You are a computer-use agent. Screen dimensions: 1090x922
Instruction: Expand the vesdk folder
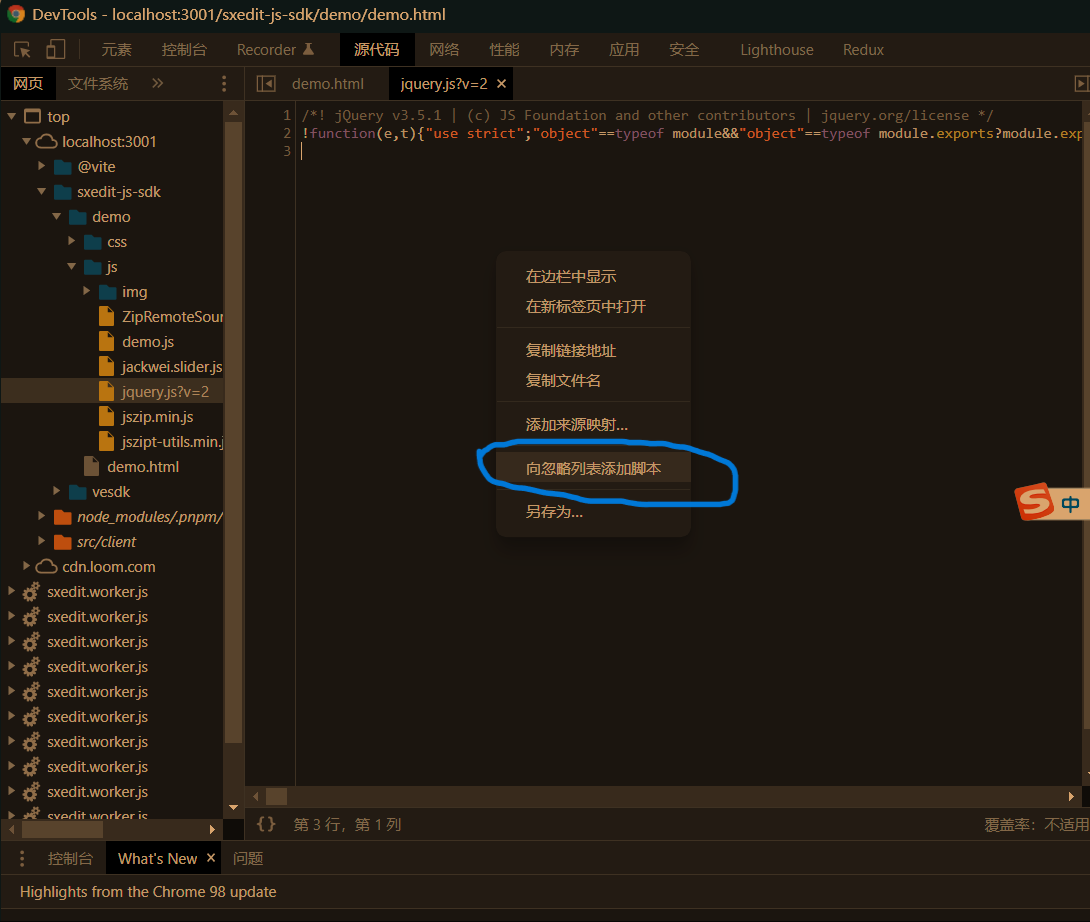(57, 492)
